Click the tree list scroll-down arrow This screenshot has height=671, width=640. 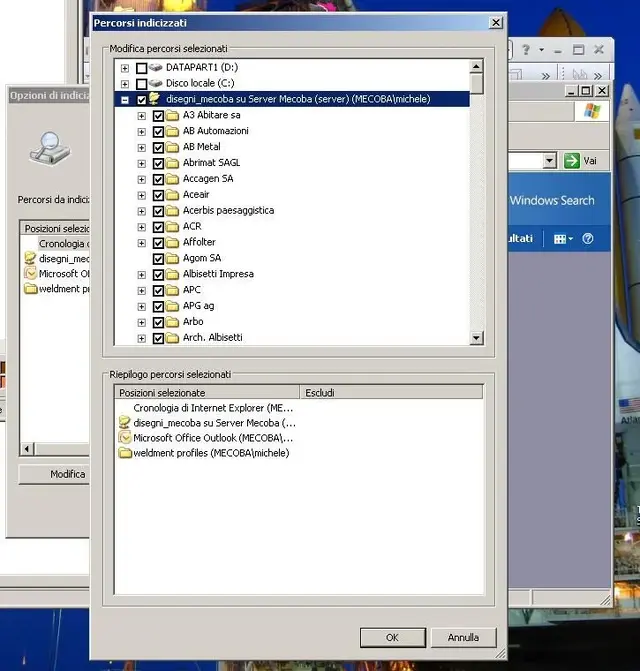(476, 338)
